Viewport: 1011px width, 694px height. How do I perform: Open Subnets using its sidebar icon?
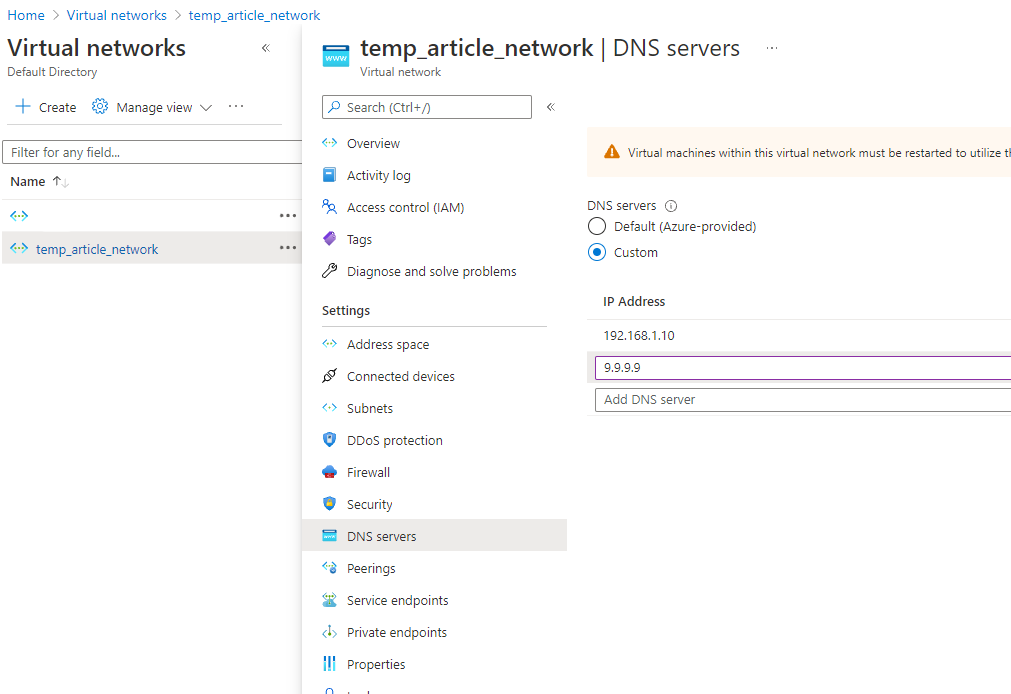(330, 408)
